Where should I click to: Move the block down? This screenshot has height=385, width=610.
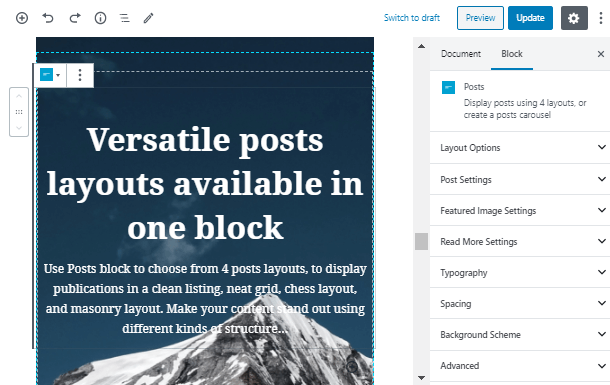19,128
